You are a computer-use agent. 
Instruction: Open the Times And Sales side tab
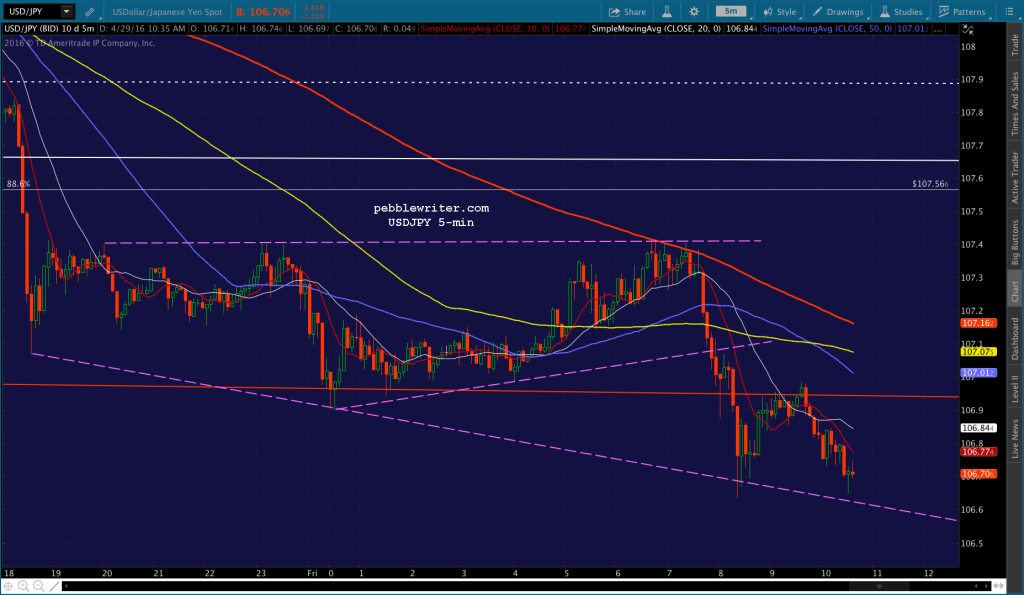(x=1015, y=104)
